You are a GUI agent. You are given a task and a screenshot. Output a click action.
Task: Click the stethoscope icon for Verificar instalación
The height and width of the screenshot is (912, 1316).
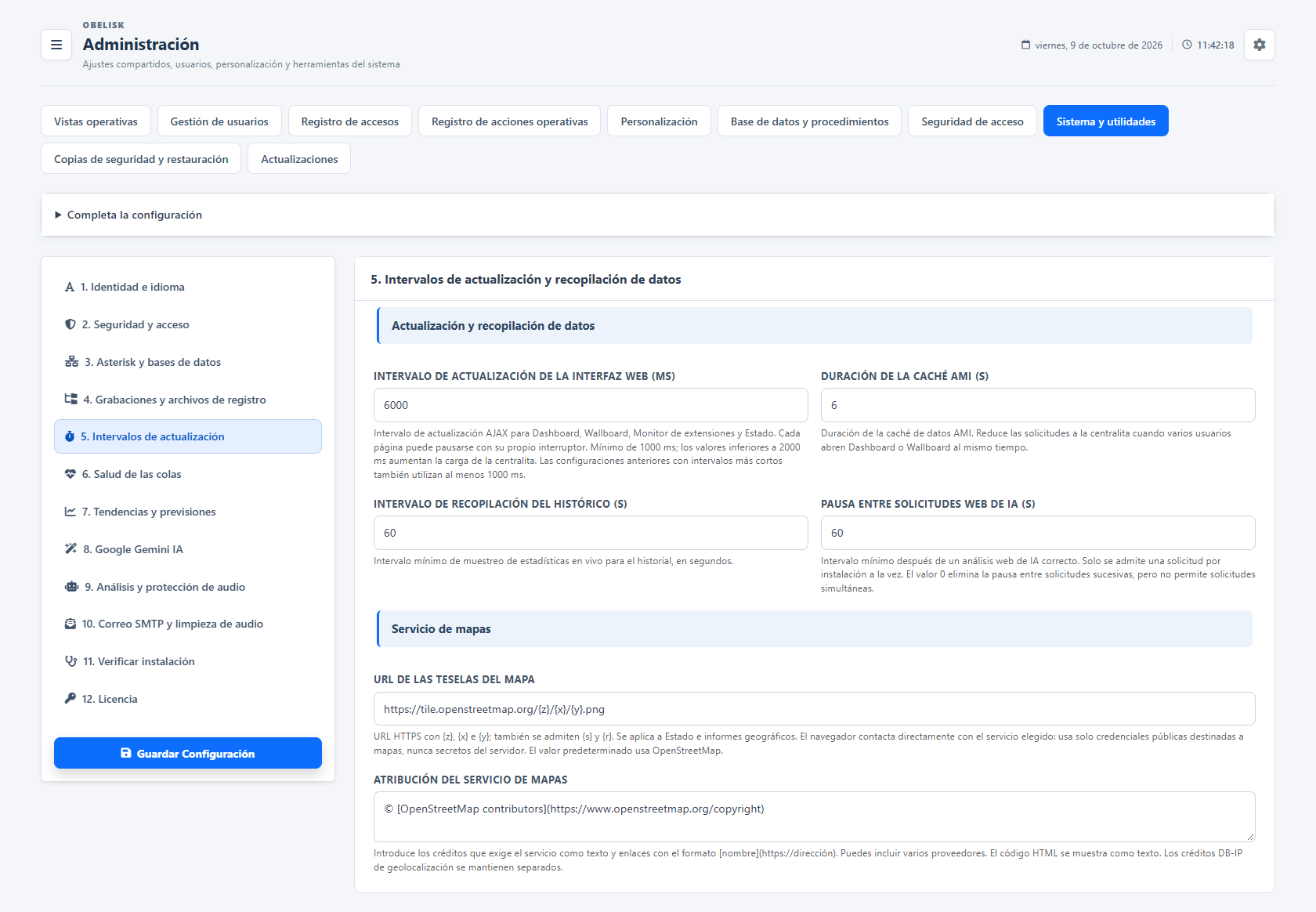point(70,661)
